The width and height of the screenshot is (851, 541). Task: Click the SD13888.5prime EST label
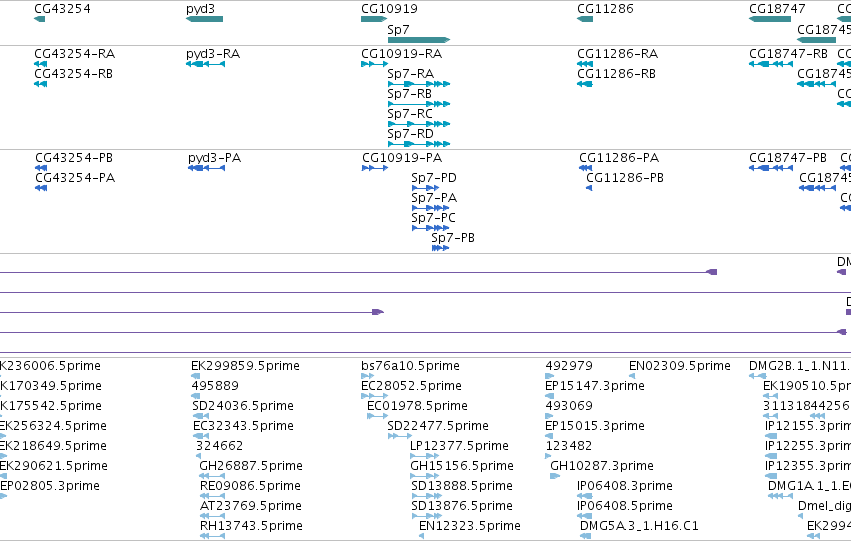tap(462, 486)
